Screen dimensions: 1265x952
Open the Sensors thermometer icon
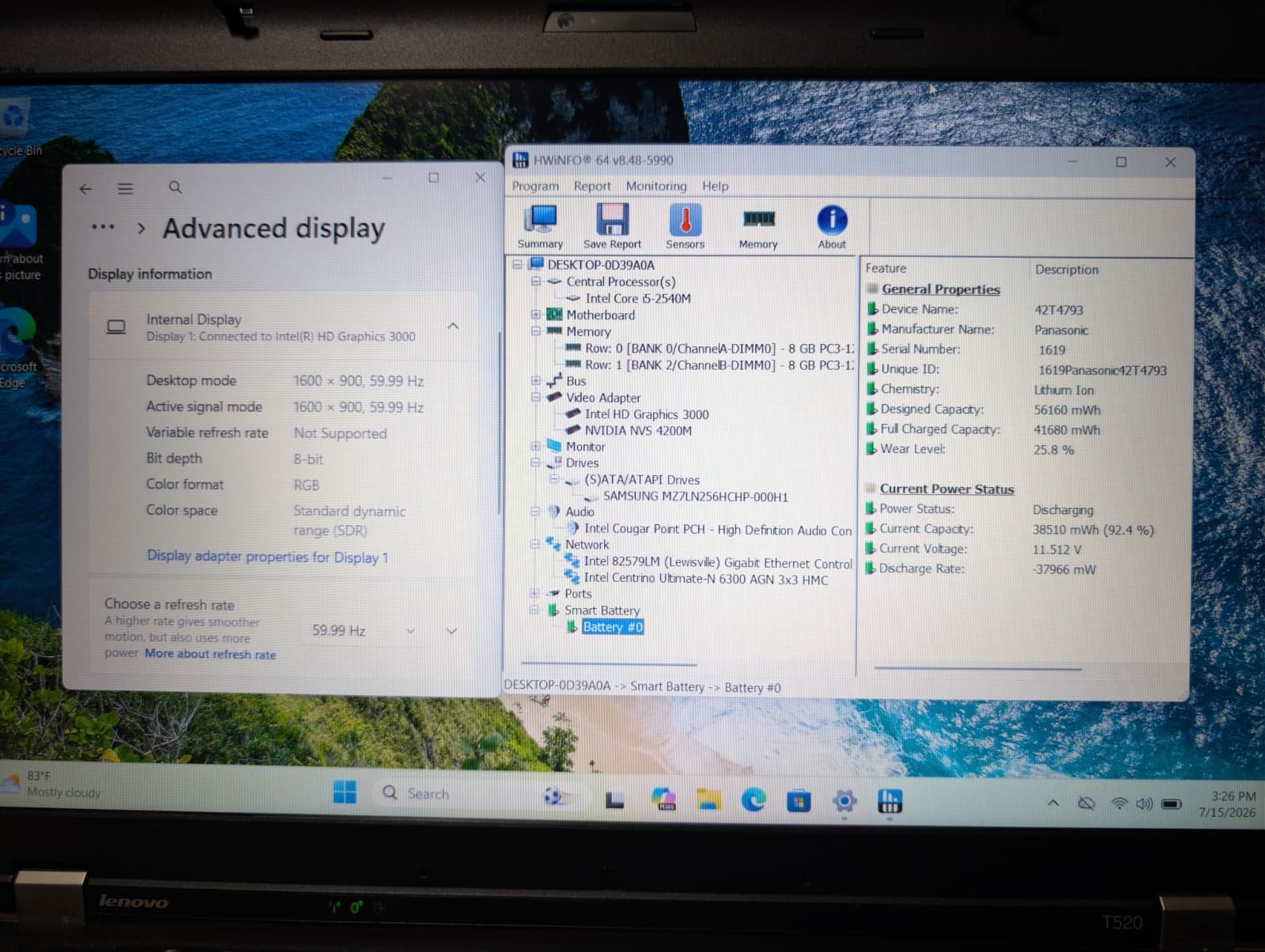coord(685,226)
